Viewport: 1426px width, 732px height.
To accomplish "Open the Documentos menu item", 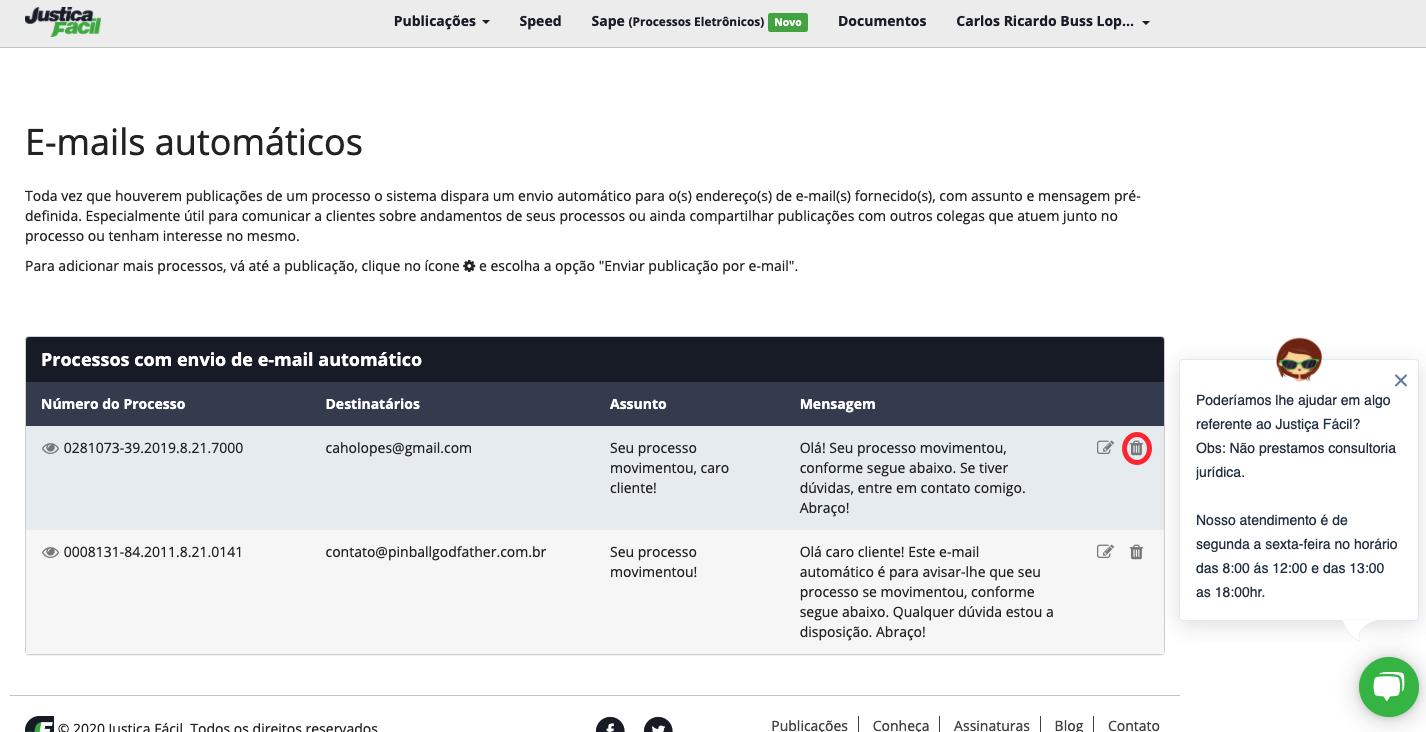I will [x=882, y=21].
